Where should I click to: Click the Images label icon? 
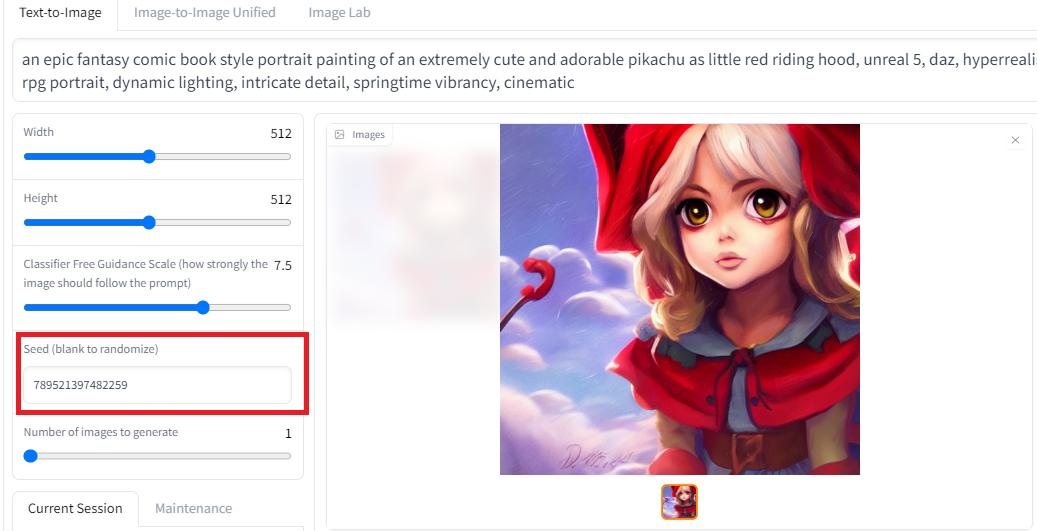click(x=340, y=135)
